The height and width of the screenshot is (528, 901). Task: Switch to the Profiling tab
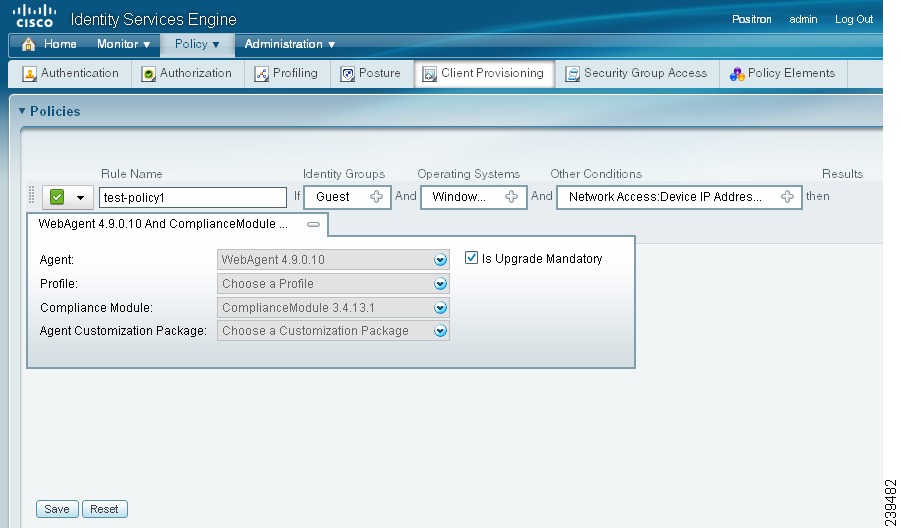(287, 74)
